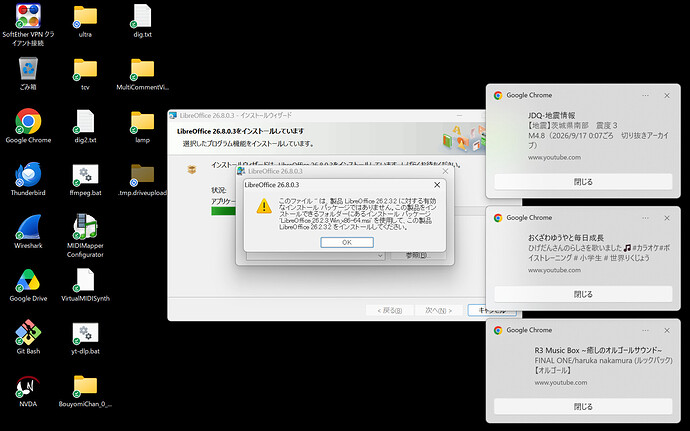Close the JDQ earthquake notification with X
The height and width of the screenshot is (431, 690).
point(667,96)
